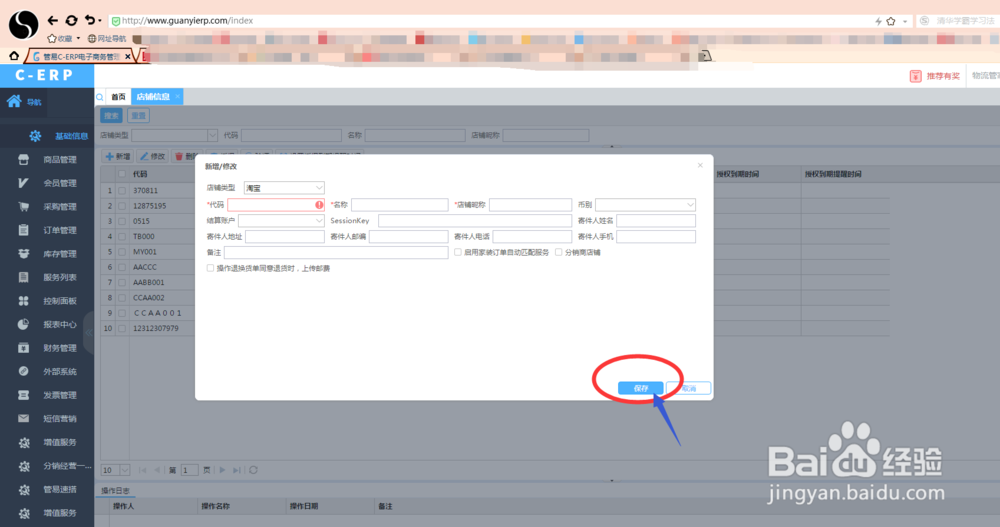Check 启用家装订单自动匹配服务 checkbox
Screen dimensions: 1000x527
458,252
